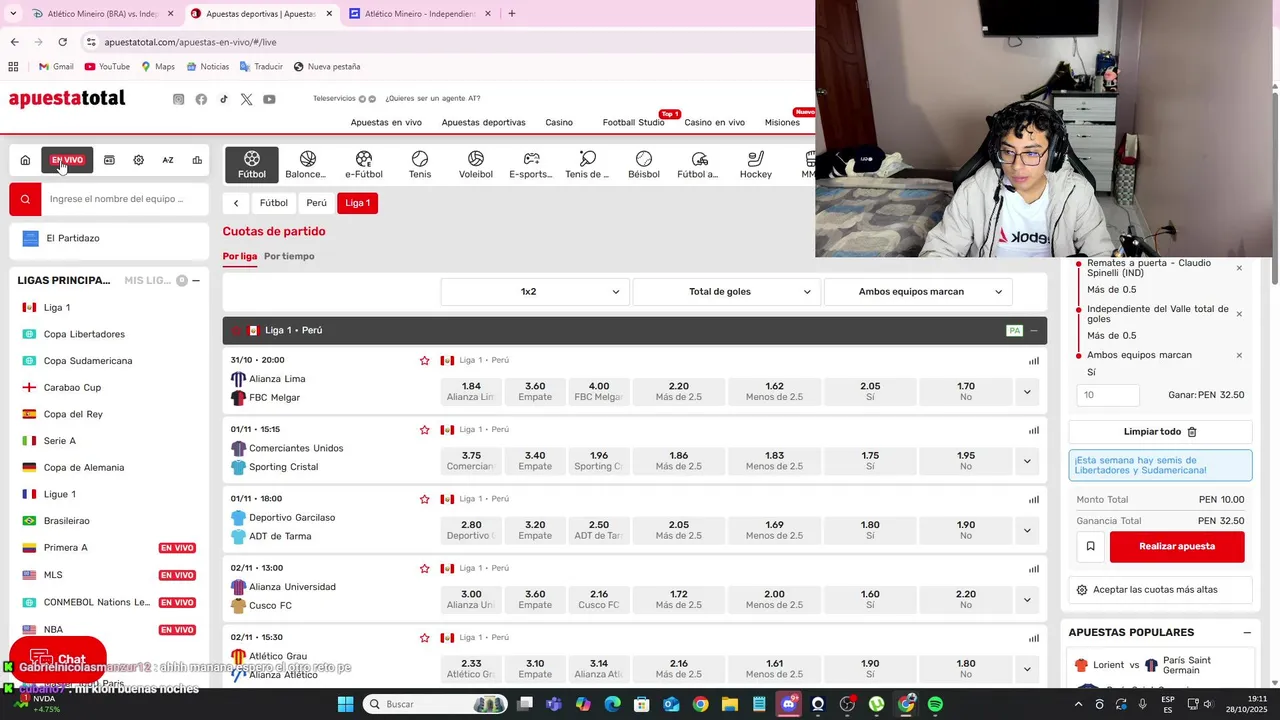Select the Hockey sport icon

(756, 165)
